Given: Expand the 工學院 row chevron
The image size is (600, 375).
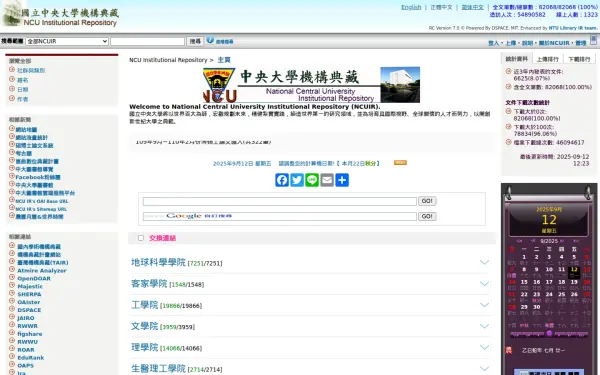Looking at the screenshot, I should tap(484, 305).
